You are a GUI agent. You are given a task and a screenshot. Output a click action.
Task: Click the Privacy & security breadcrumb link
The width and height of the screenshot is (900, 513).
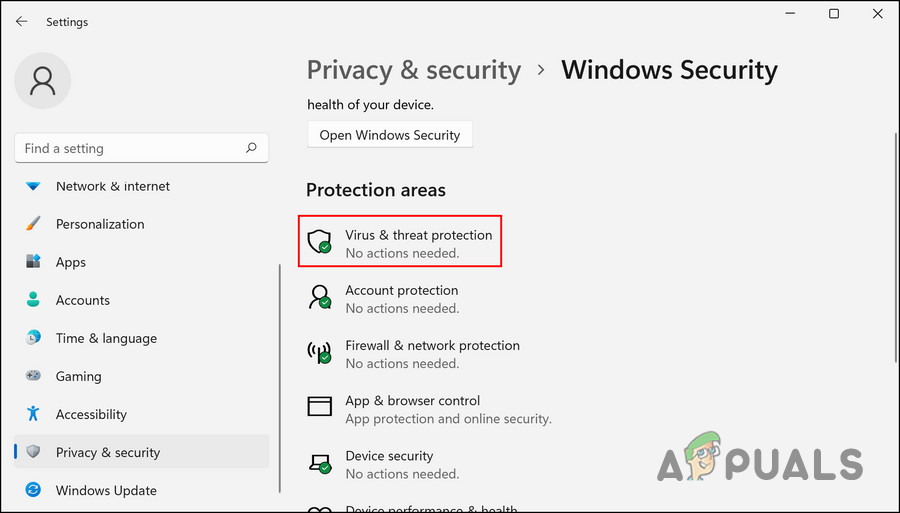(x=413, y=70)
